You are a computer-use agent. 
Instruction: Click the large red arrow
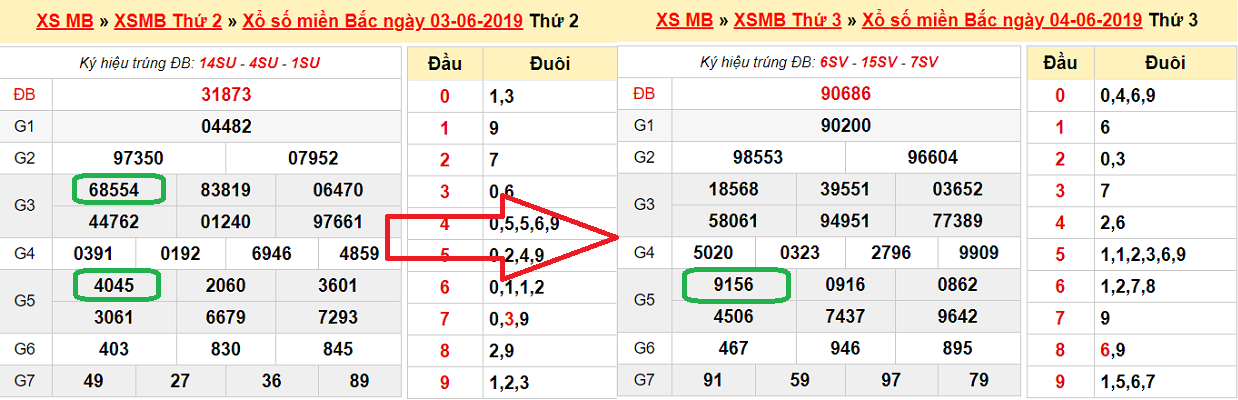500,237
